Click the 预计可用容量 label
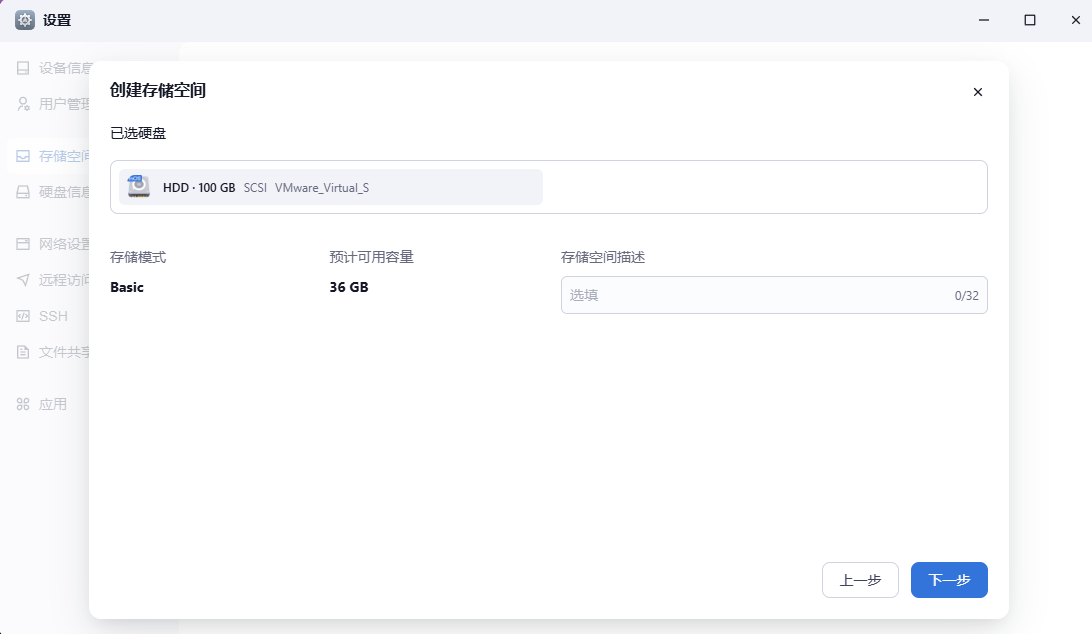This screenshot has width=1092, height=634. (371, 257)
